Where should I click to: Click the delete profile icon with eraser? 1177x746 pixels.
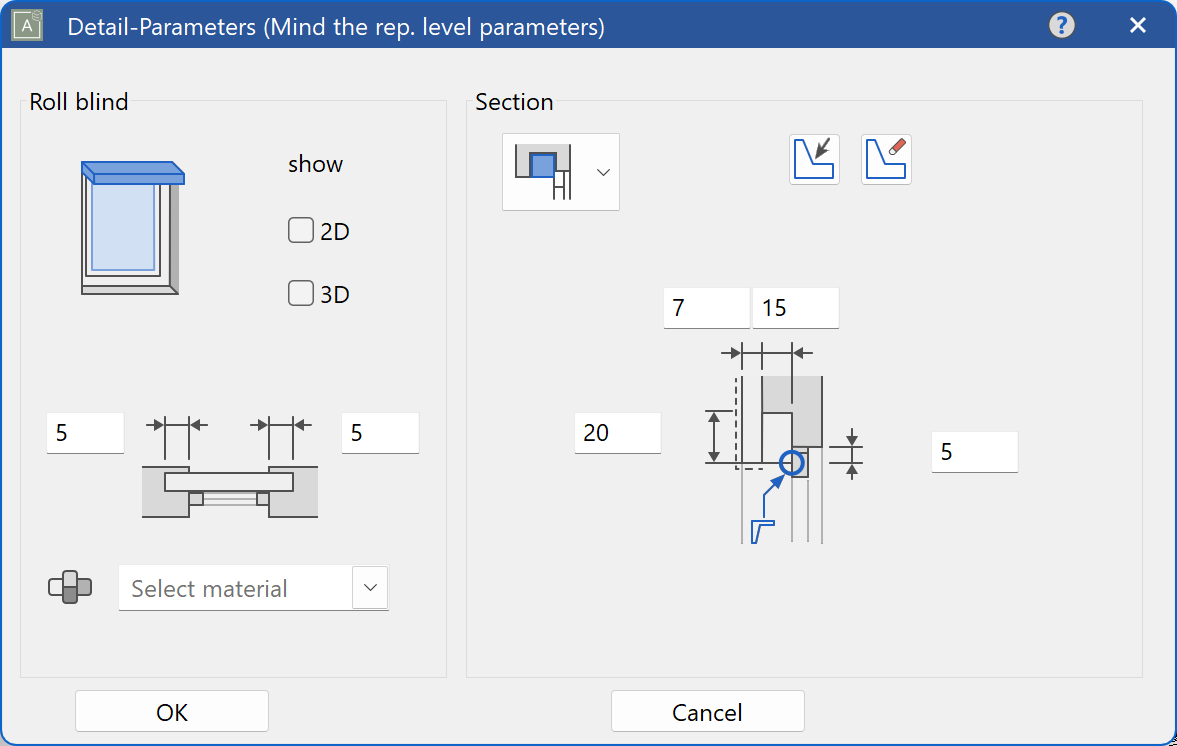pyautogui.click(x=886, y=160)
